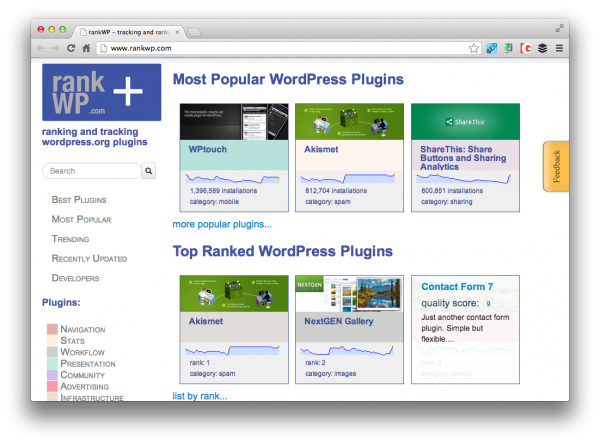Click the Workflow gray color swatch

coord(52,352)
